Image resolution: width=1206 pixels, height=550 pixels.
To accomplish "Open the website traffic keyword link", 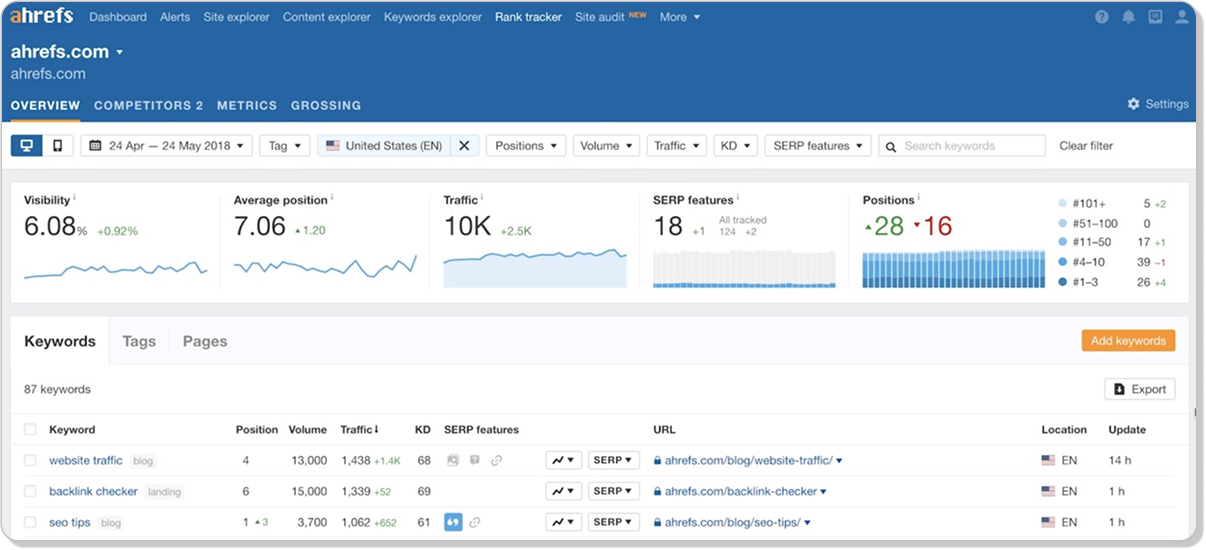I will click(86, 461).
